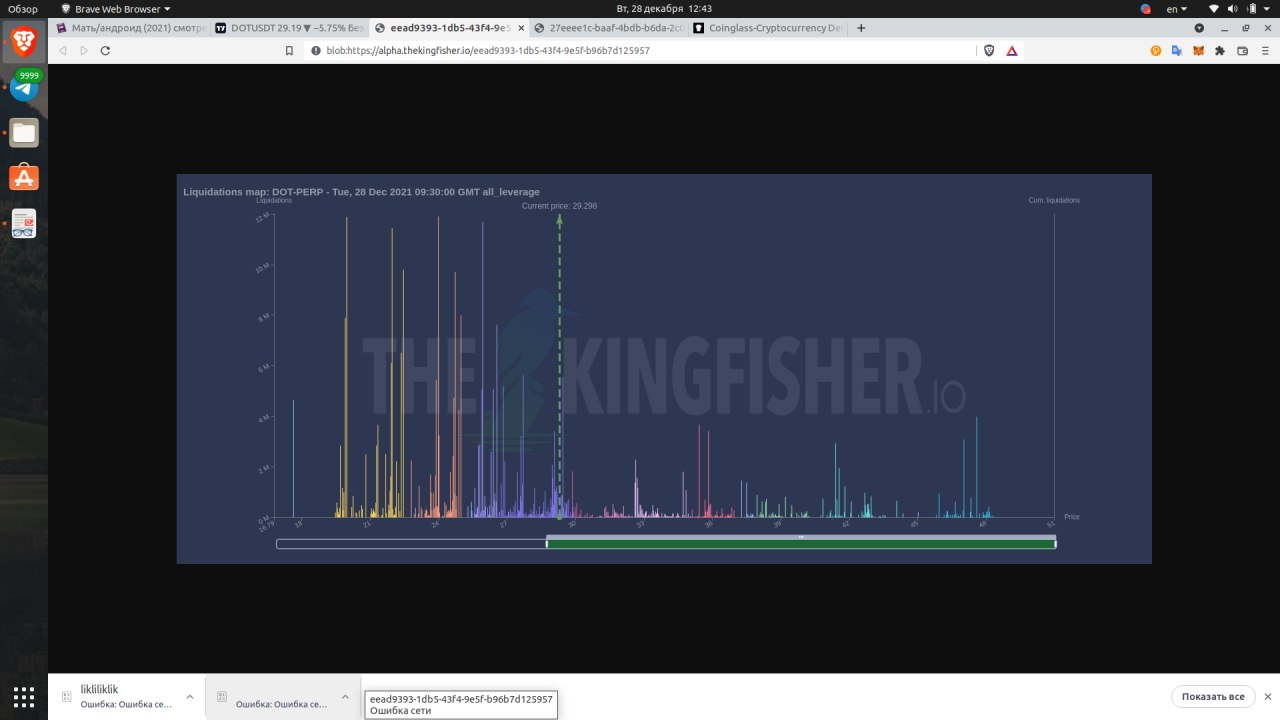1280x720 pixels.
Task: Expand Brave Web Browser app menu
Action: 115,8
